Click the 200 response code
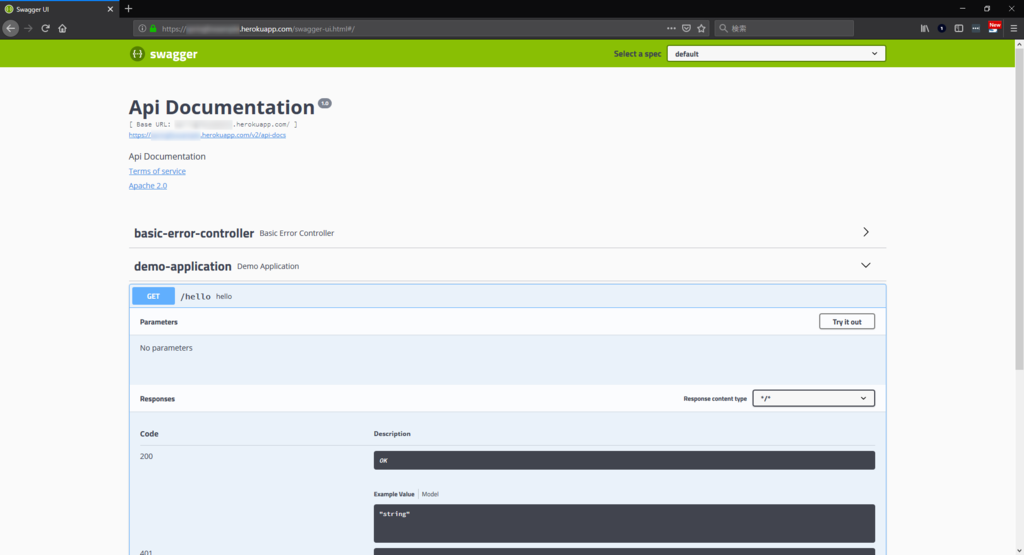The height and width of the screenshot is (555, 1024). tap(146, 456)
